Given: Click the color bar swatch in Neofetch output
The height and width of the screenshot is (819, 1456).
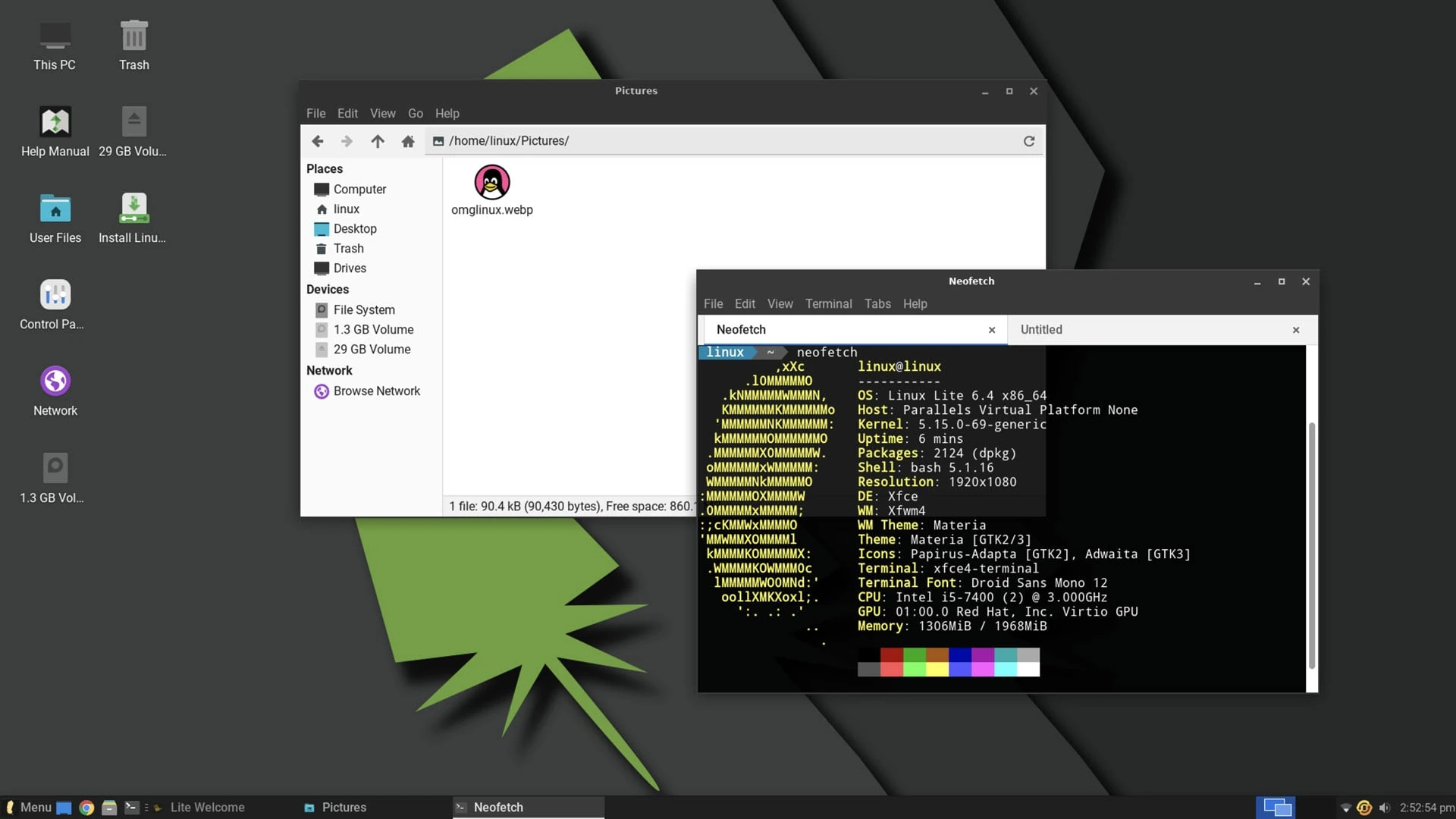Looking at the screenshot, I should [949, 662].
